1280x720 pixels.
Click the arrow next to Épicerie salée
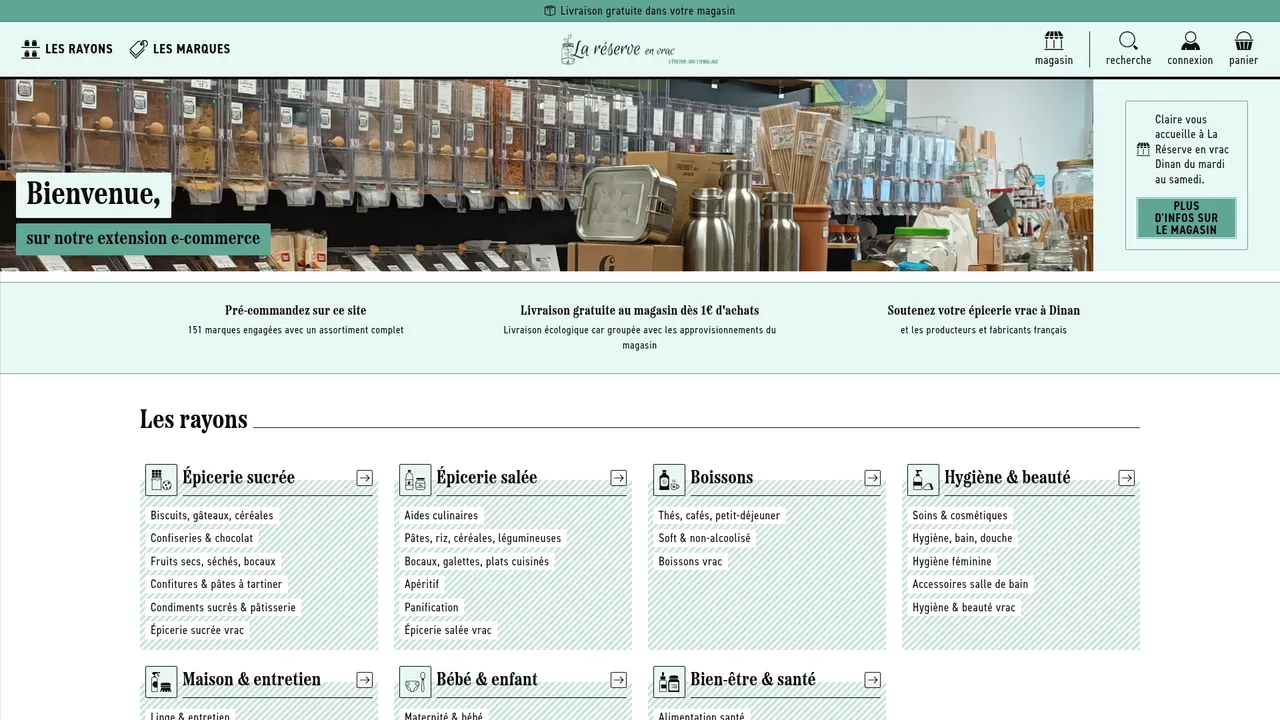(619, 478)
